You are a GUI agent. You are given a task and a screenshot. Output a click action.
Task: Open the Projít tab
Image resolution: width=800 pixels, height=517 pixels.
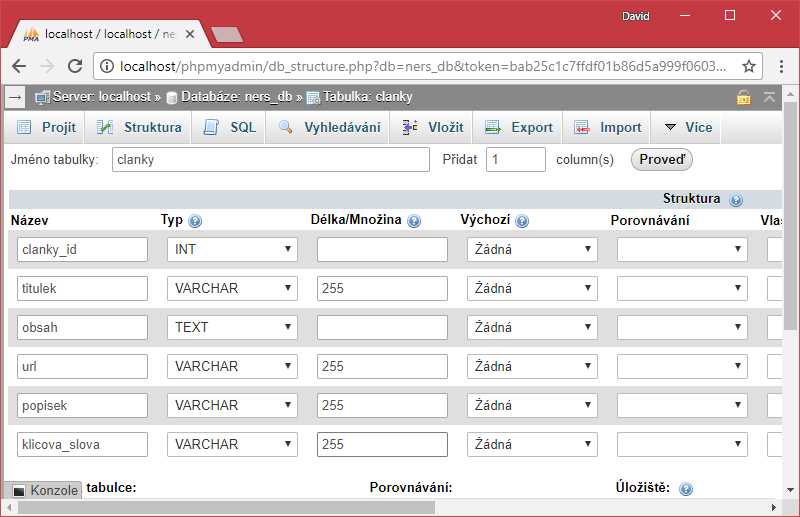pyautogui.click(x=46, y=128)
